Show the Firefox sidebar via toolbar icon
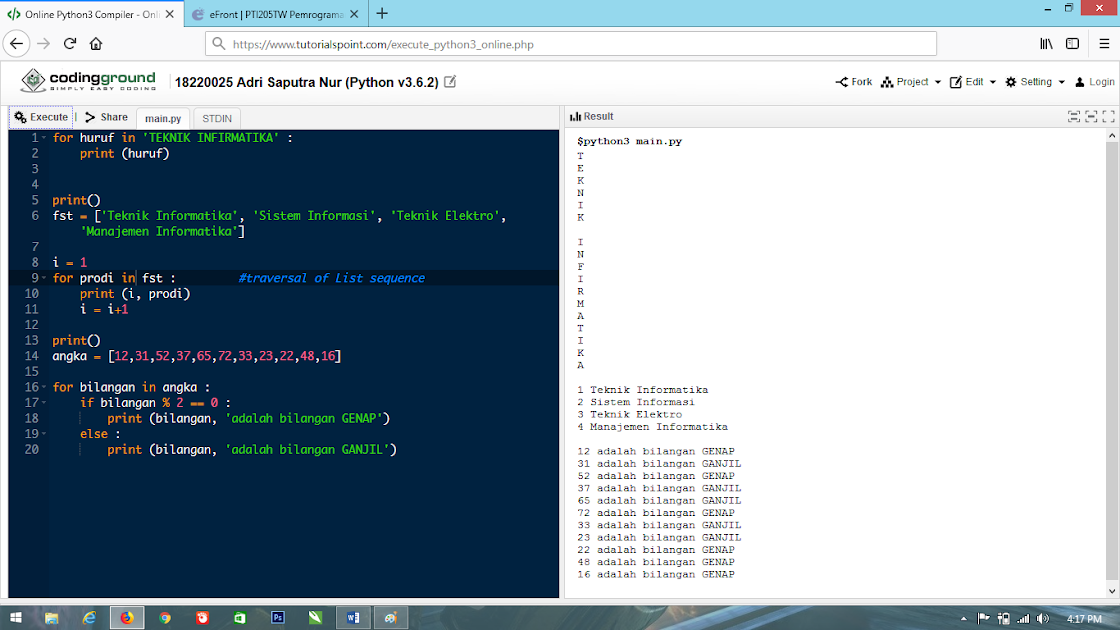1120x630 pixels. (x=1072, y=44)
